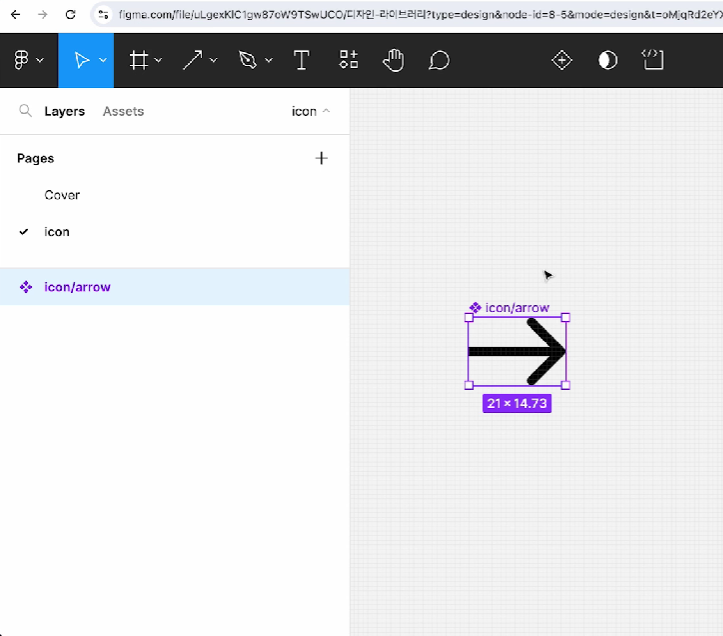Add a new page with plus

tap(321, 158)
